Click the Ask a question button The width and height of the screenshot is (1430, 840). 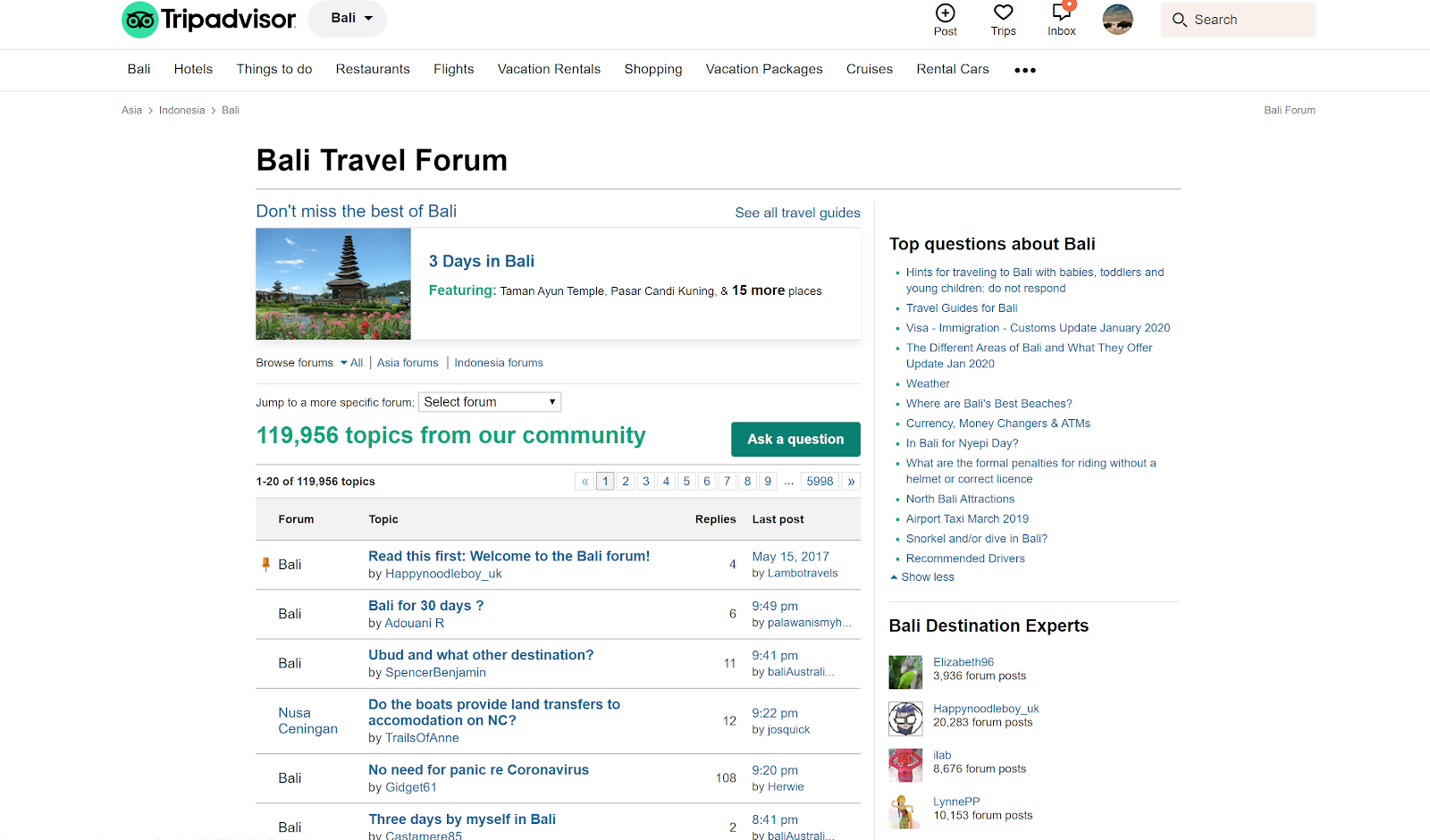pos(795,440)
